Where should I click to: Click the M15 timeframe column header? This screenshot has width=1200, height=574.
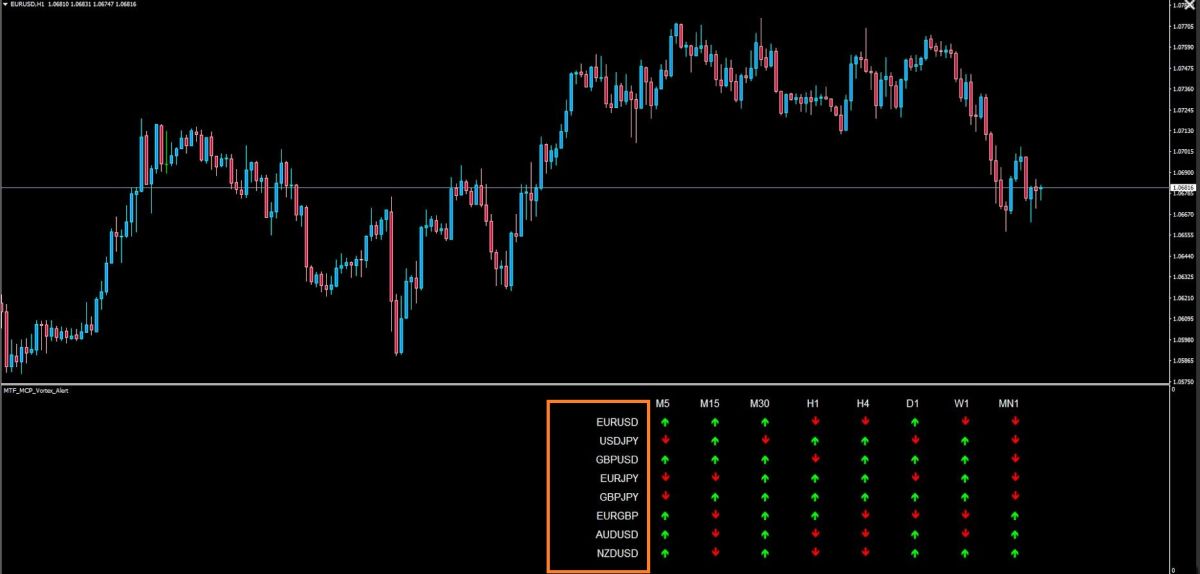(x=710, y=403)
